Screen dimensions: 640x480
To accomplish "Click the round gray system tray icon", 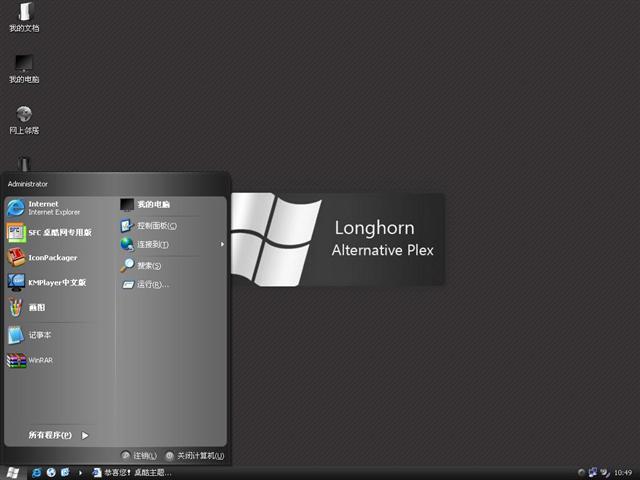I will 582,473.
